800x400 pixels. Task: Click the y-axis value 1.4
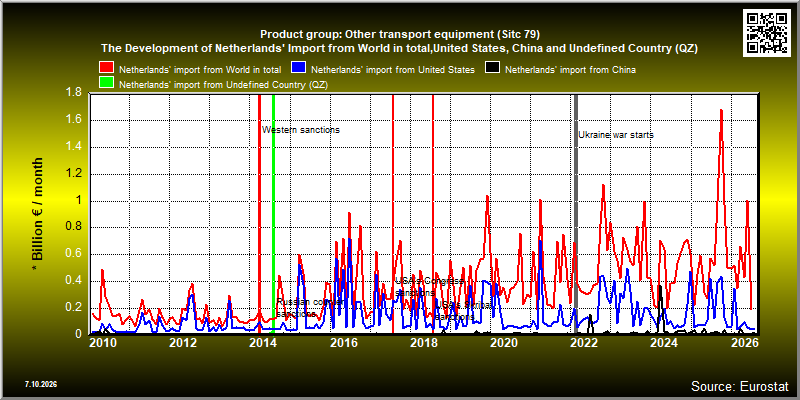pos(75,147)
